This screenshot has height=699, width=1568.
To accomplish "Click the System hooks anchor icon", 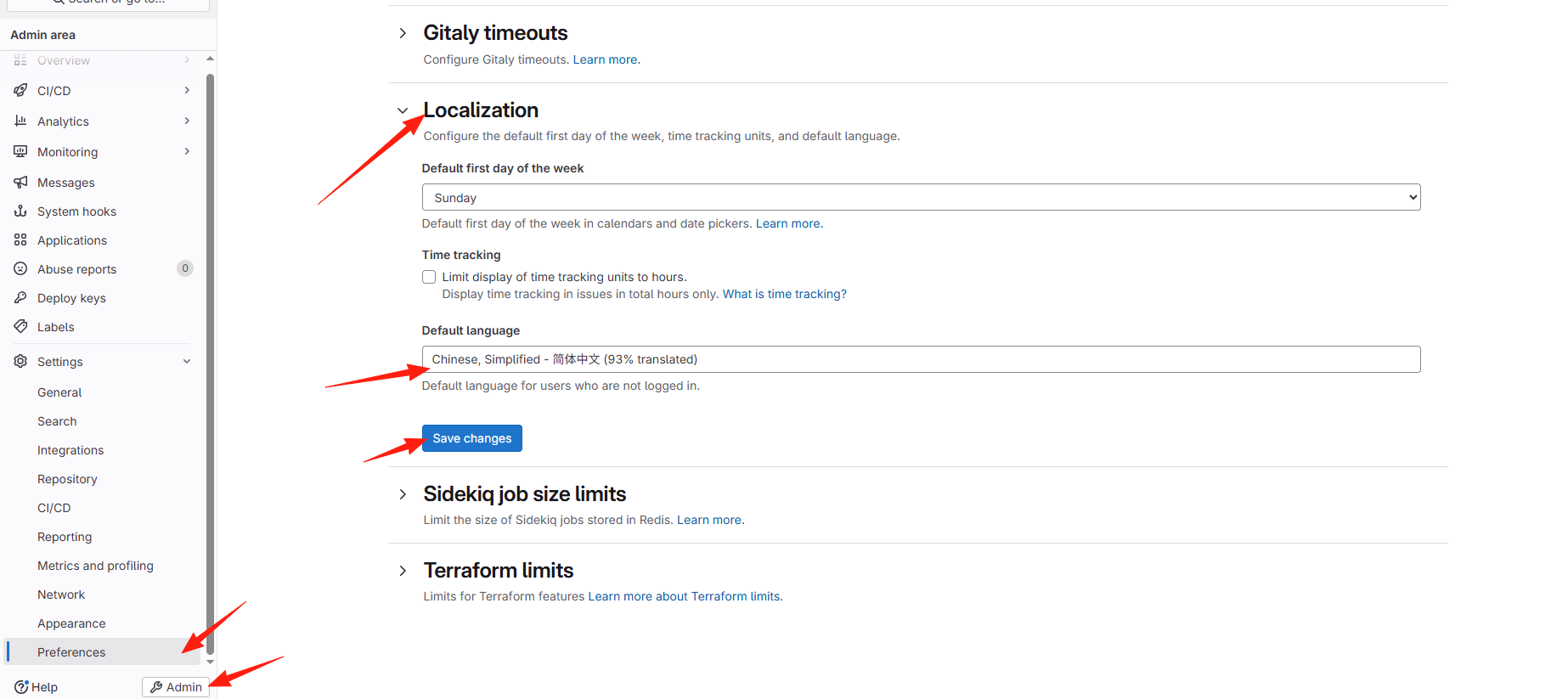I will (x=20, y=211).
